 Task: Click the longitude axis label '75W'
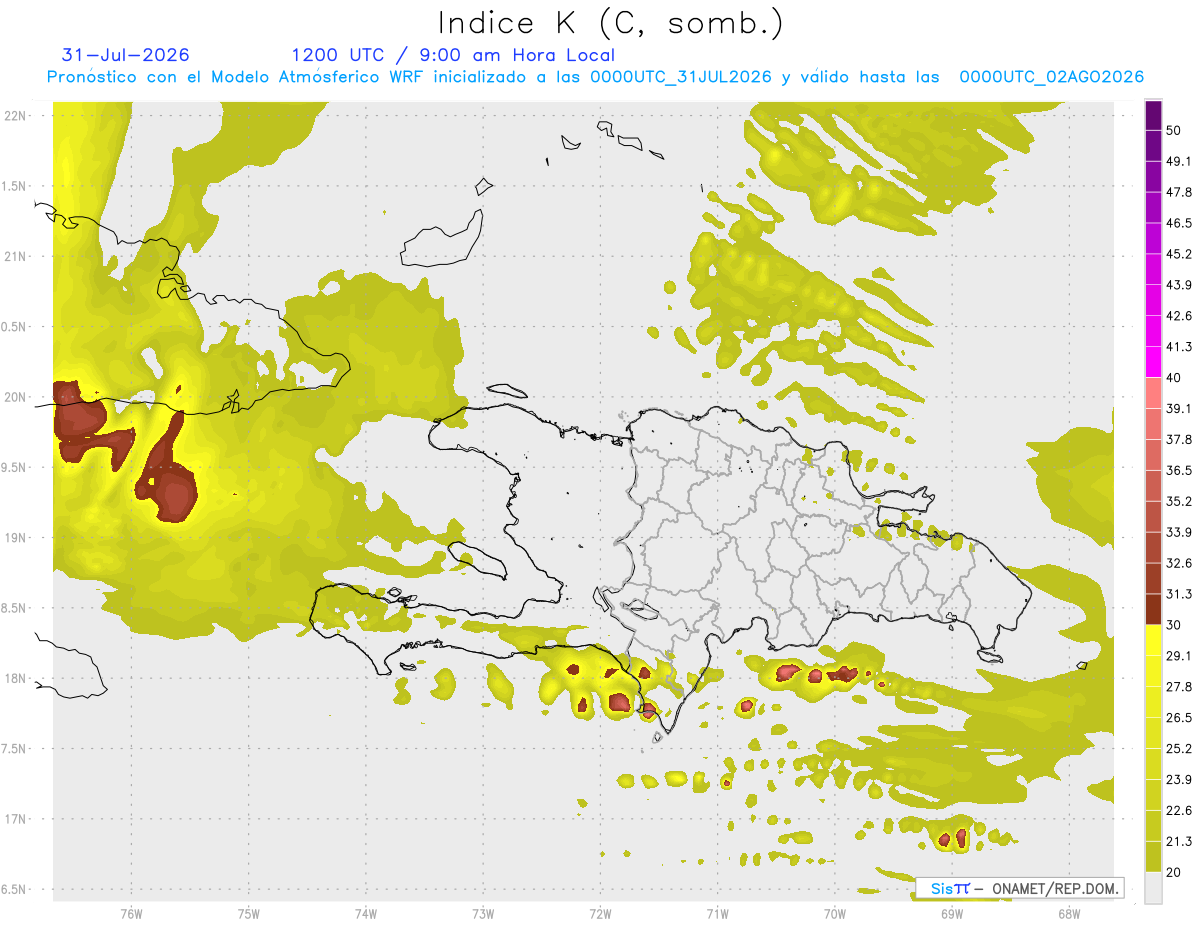[x=248, y=913]
